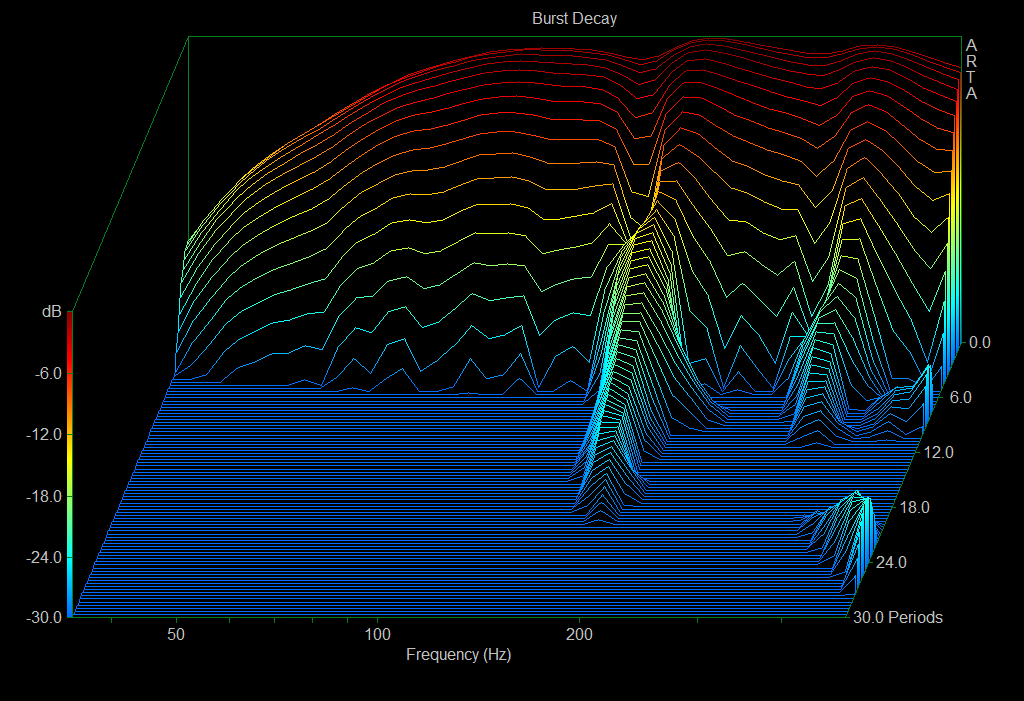Select the 6.0 periods axis label
1024x701 pixels.
[x=960, y=397]
